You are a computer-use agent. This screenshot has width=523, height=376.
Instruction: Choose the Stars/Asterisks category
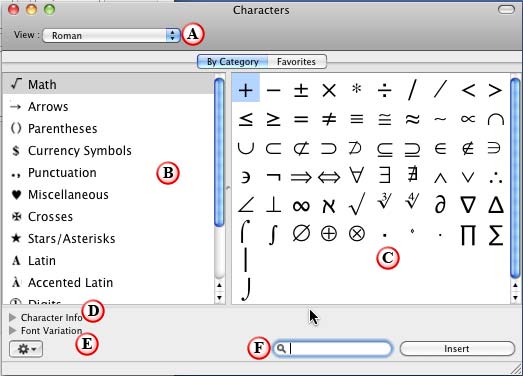[108, 239]
